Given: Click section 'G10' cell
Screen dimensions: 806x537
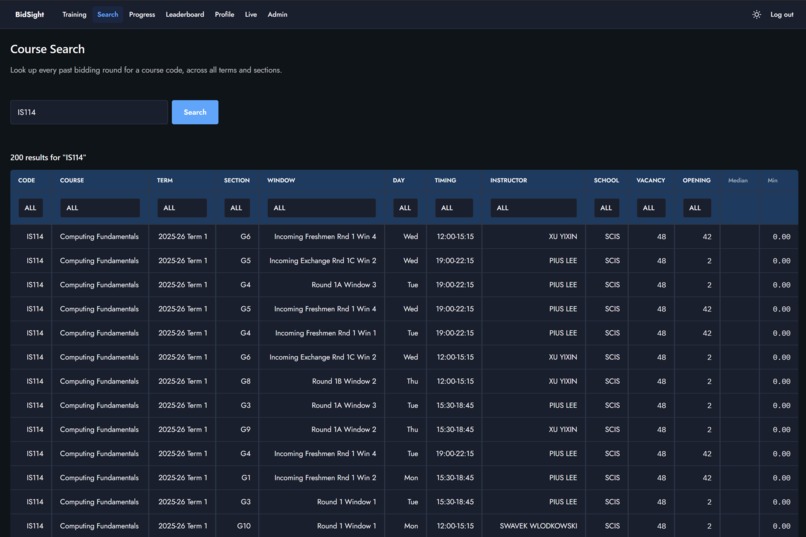Looking at the screenshot, I should (244, 526).
